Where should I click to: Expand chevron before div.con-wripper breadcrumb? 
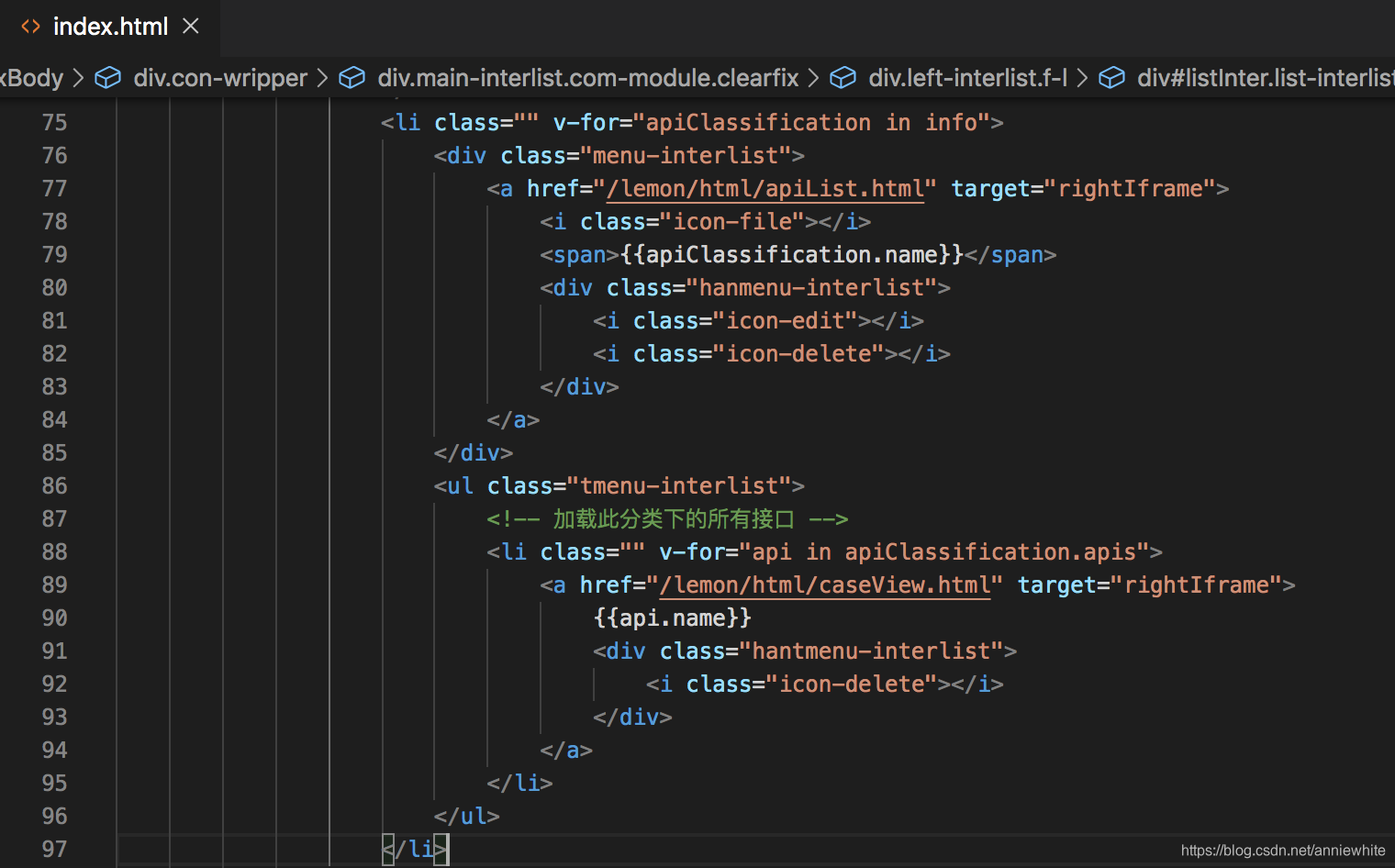point(79,78)
